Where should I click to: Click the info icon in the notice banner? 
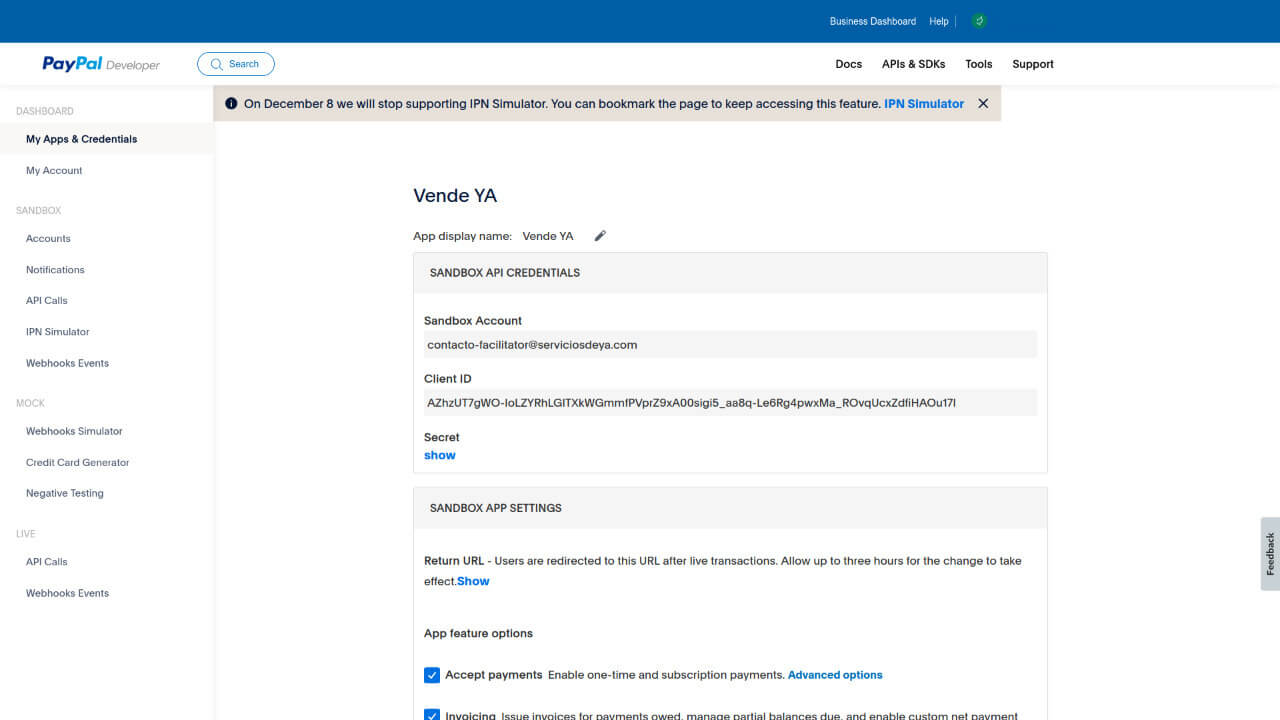231,104
